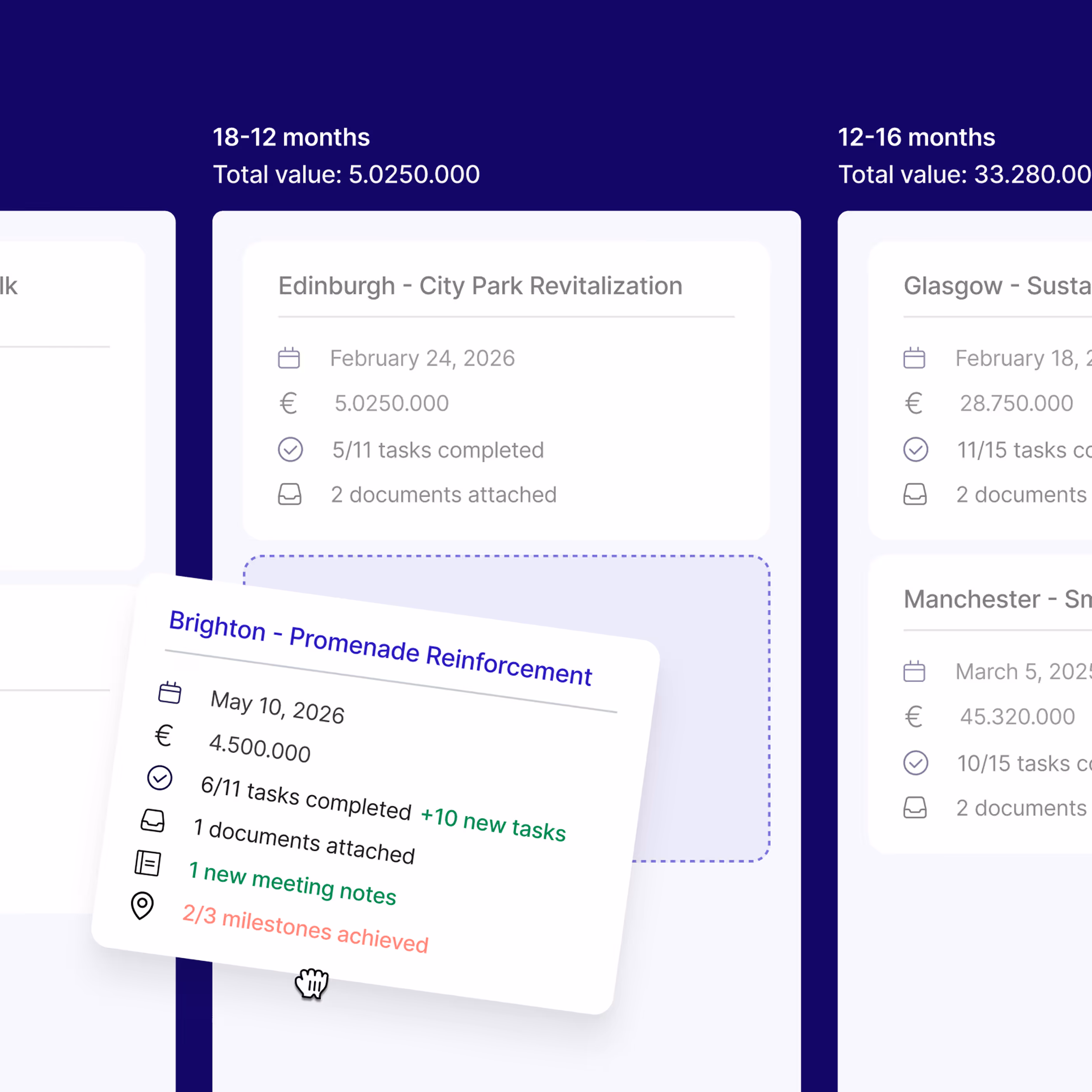Click milestones pin icon on Brighton card
The height and width of the screenshot is (1092, 1092).
(142, 906)
